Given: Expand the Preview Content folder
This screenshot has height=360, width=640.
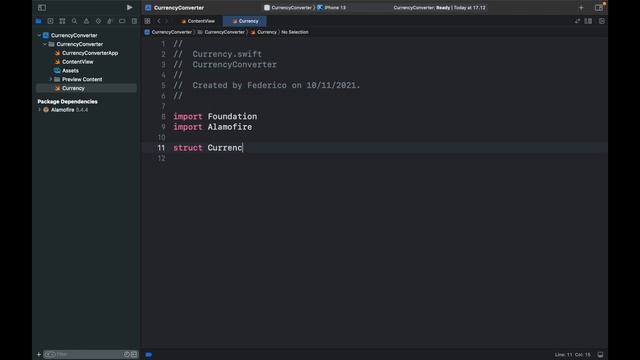Looking at the screenshot, I should pyautogui.click(x=51, y=79).
